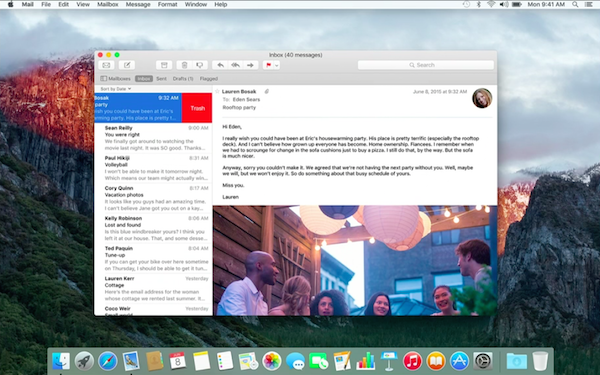
Task: Open Finder from the Dock
Action: pos(60,360)
